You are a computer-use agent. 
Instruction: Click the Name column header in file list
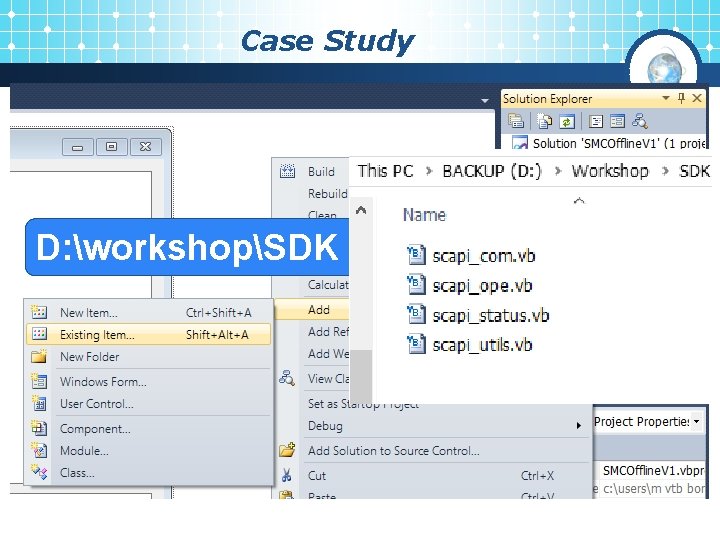(424, 215)
